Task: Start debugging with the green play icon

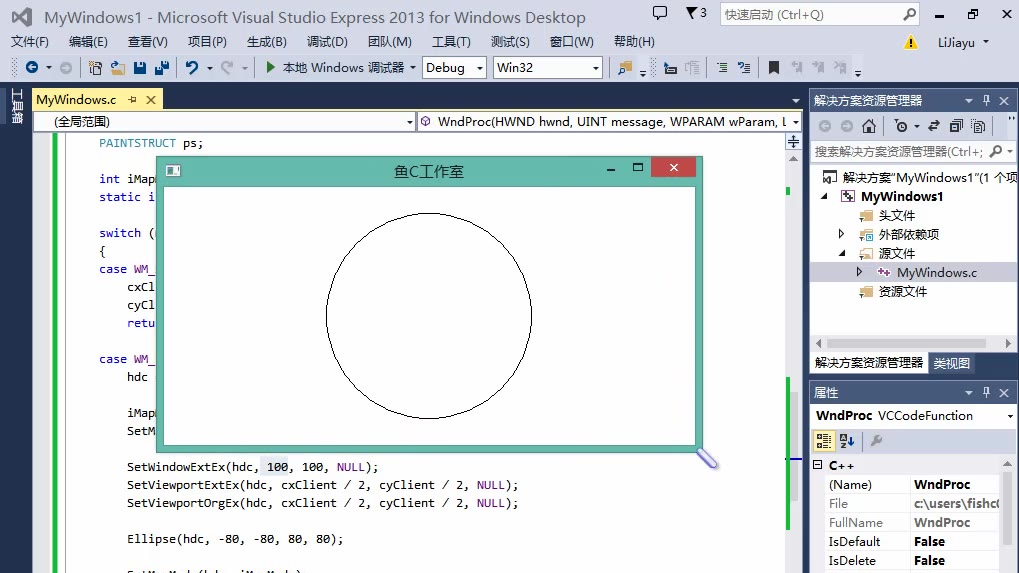Action: pos(271,67)
